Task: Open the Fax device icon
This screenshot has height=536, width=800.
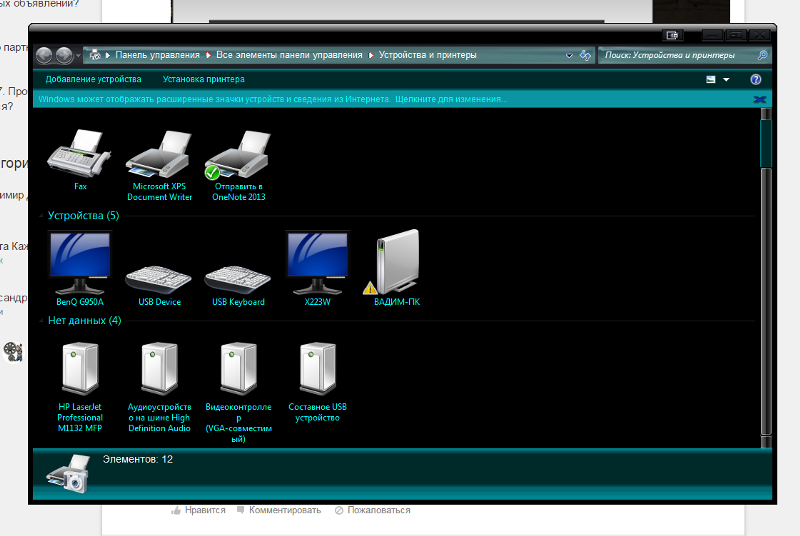Action: pyautogui.click(x=80, y=154)
